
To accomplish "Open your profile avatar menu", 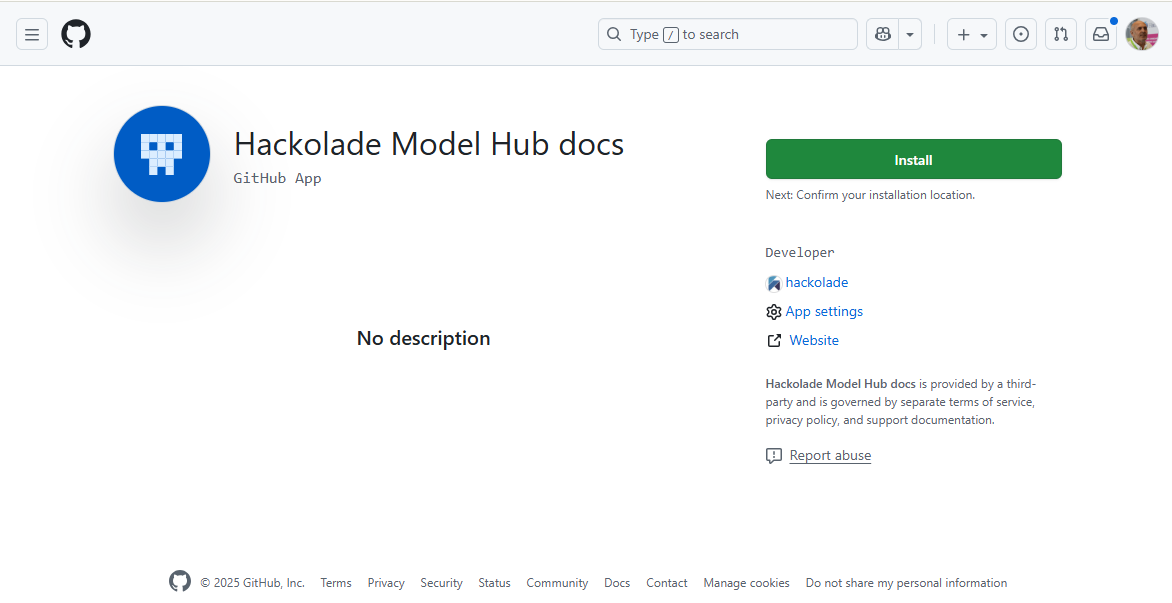I will [x=1141, y=33].
